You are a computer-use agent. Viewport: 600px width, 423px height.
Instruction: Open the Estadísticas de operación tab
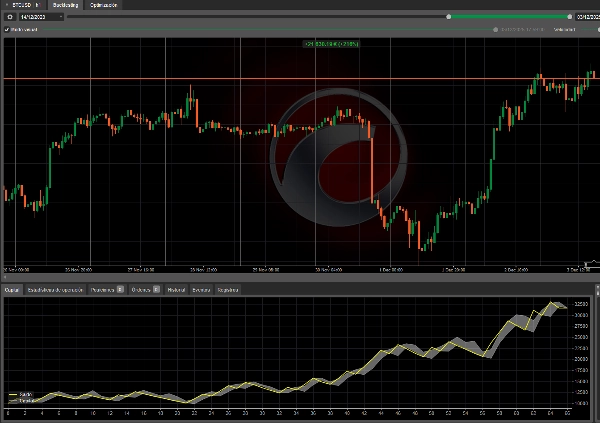[55, 289]
